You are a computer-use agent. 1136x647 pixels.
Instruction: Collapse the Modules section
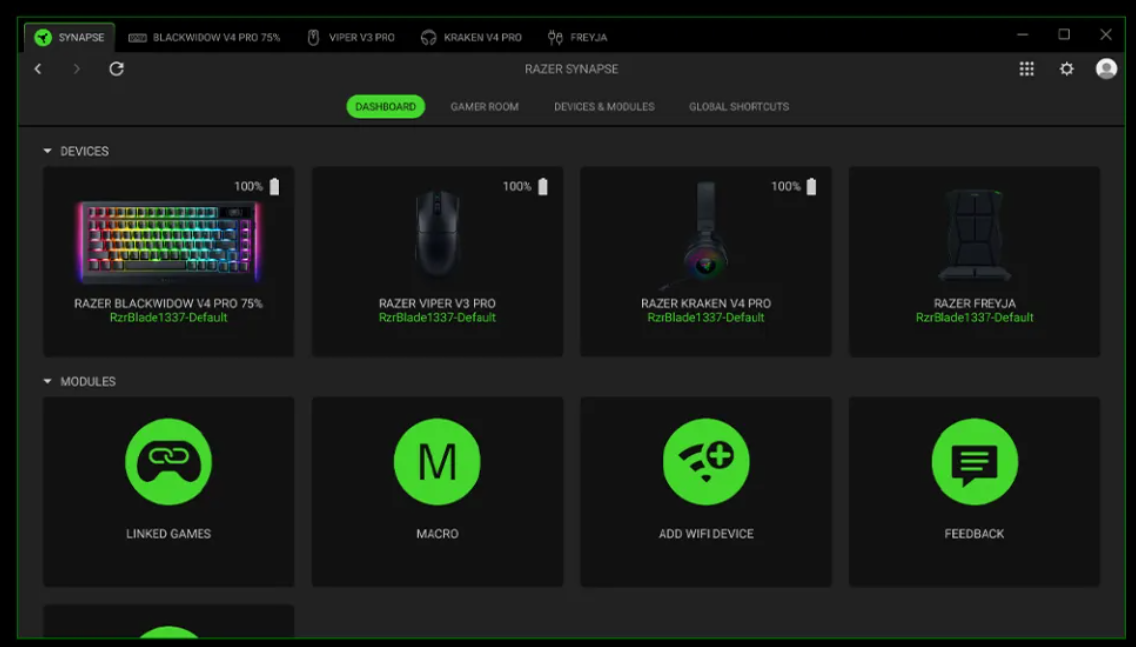point(47,381)
